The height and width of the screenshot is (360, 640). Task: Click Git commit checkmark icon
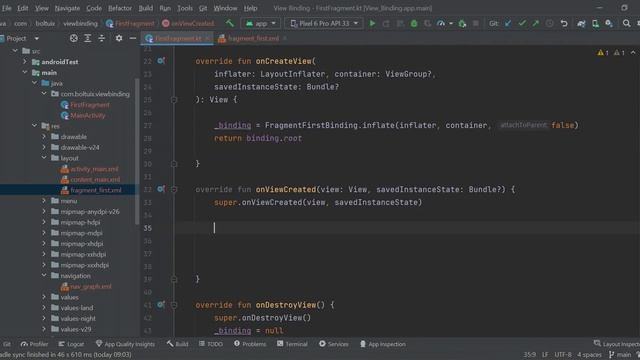[522, 24]
